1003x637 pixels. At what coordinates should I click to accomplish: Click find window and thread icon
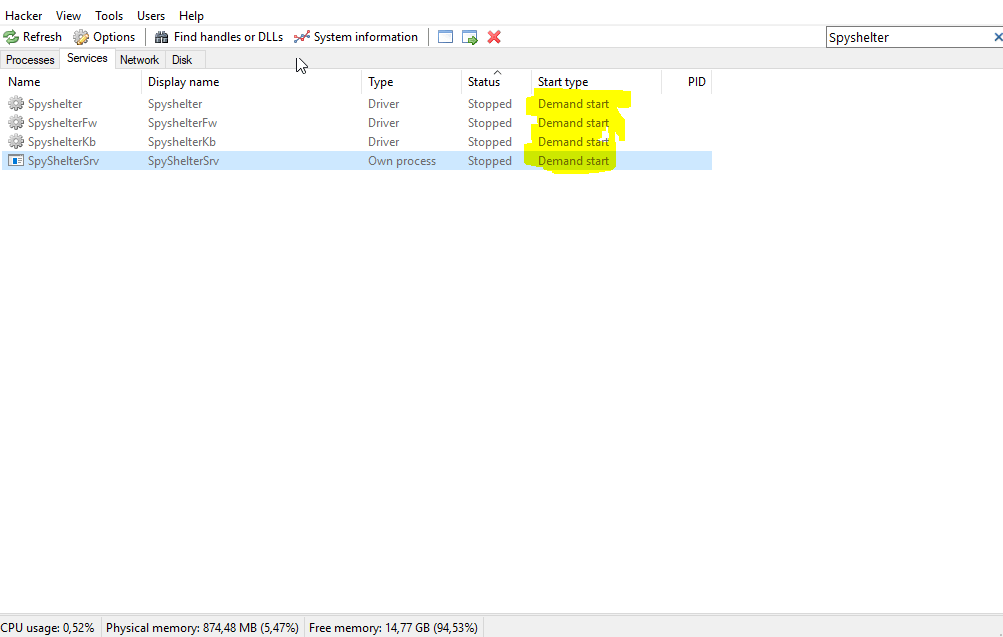pyautogui.click(x=470, y=37)
